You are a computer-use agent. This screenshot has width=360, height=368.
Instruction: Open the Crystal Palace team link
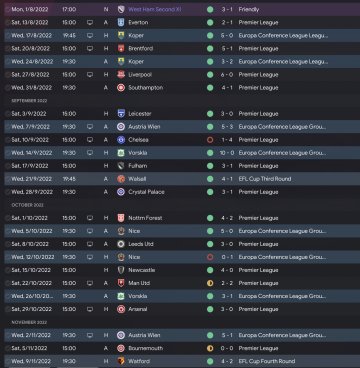click(146, 192)
